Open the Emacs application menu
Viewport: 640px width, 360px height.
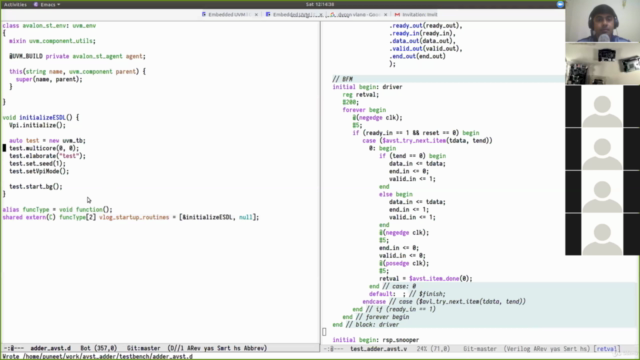point(47,4)
